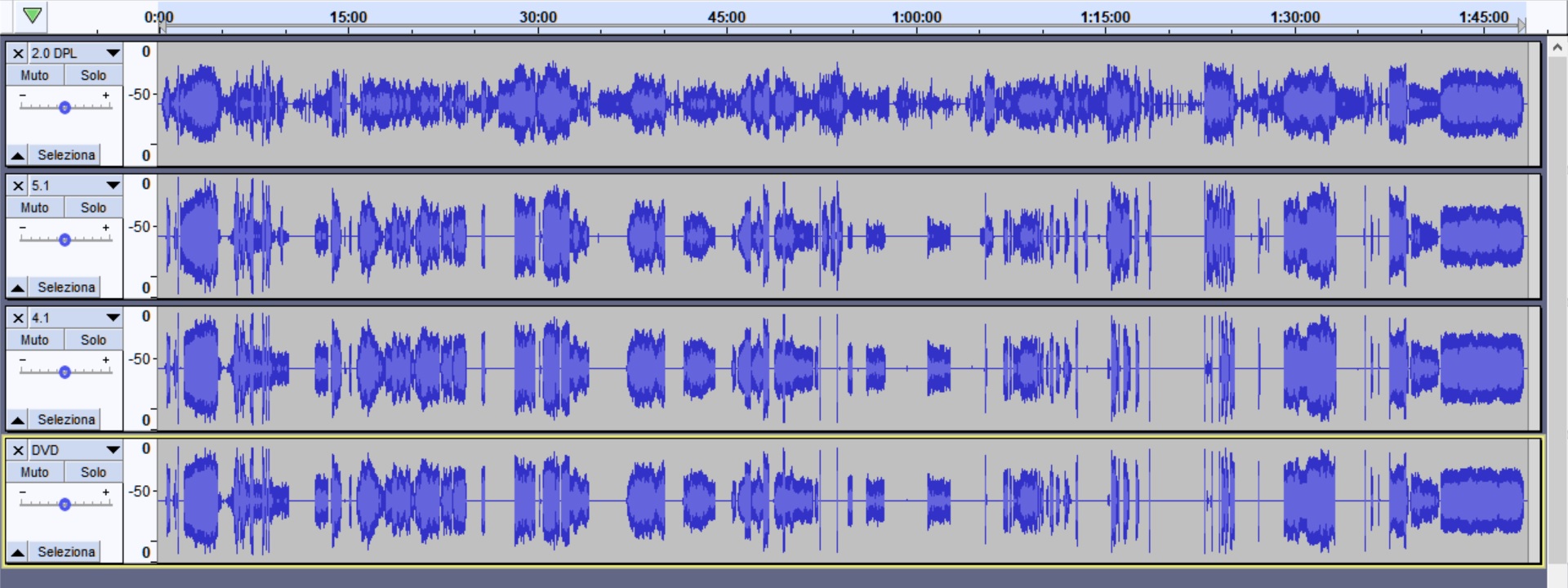Click the 4.1 track vertical dB scale
This screenshot has height=588, width=1568.
click(140, 368)
